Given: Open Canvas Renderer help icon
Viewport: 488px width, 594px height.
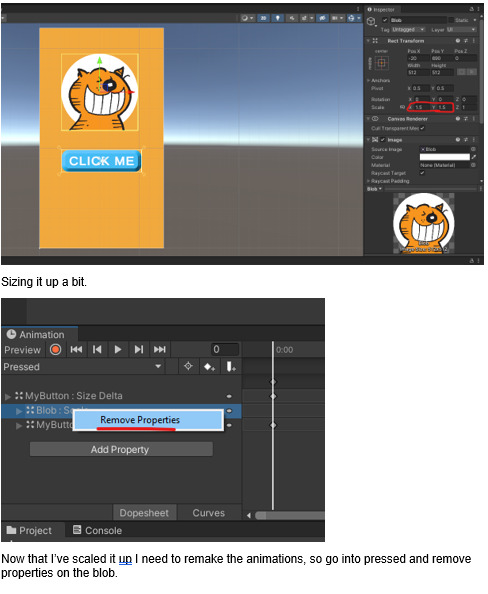Looking at the screenshot, I should [x=458, y=119].
